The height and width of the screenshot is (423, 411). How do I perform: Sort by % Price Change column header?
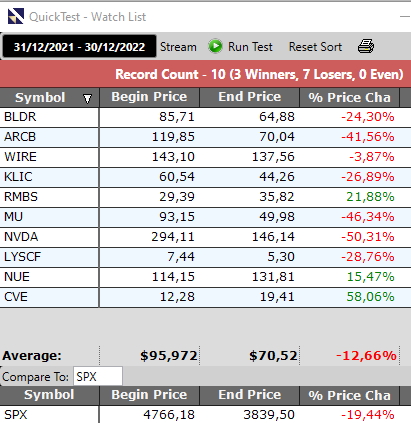tap(349, 97)
